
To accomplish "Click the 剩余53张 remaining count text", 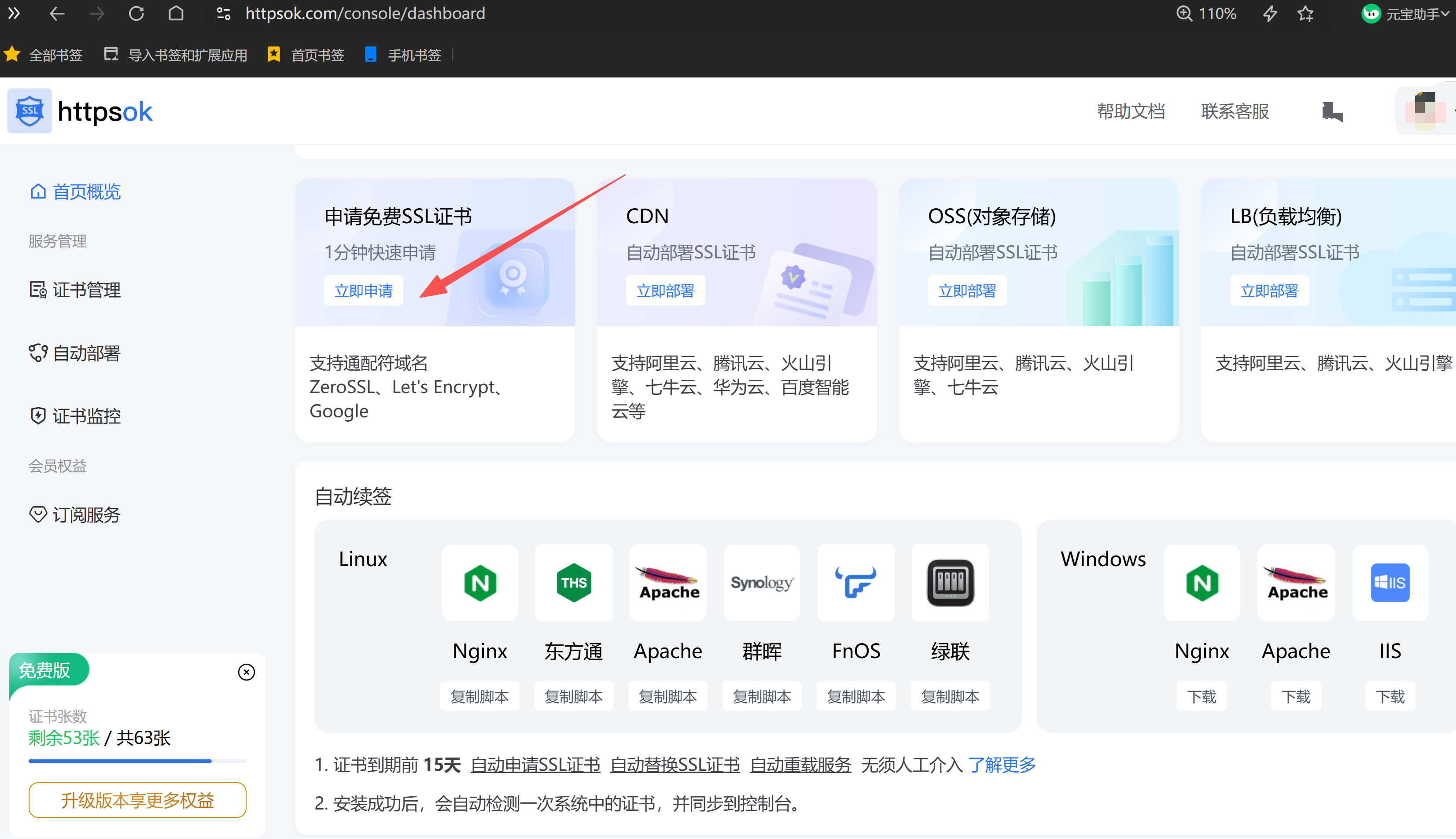I will coord(64,738).
